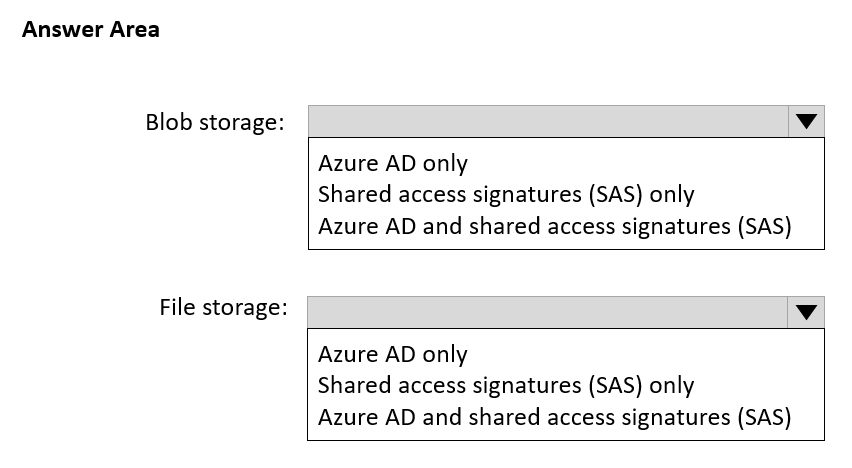Screen dimensions: 852x468
Task: Click the 'Blob storage:' label
Action: click(x=215, y=123)
